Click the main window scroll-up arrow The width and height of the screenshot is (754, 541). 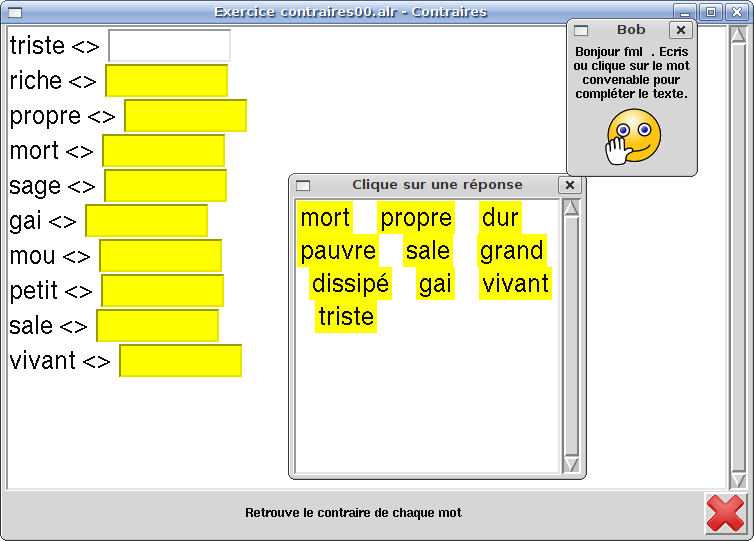pyautogui.click(x=738, y=35)
